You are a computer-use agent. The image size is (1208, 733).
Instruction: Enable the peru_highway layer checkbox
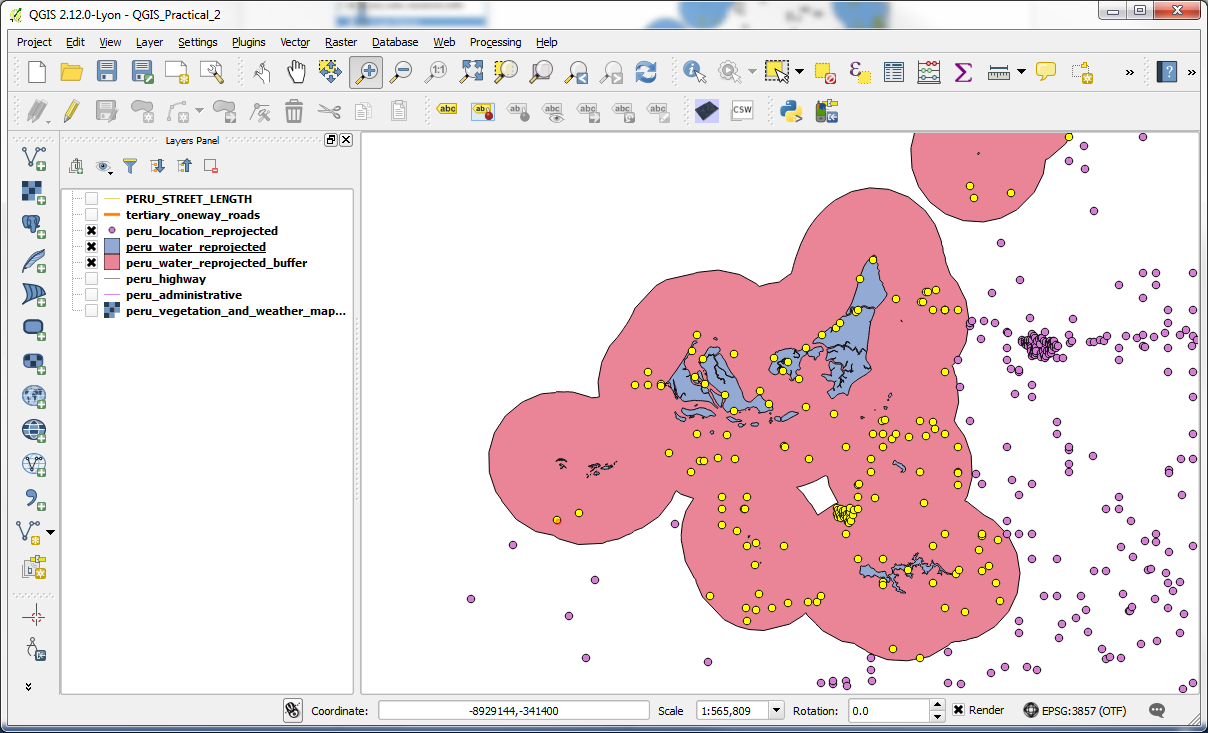click(x=91, y=279)
